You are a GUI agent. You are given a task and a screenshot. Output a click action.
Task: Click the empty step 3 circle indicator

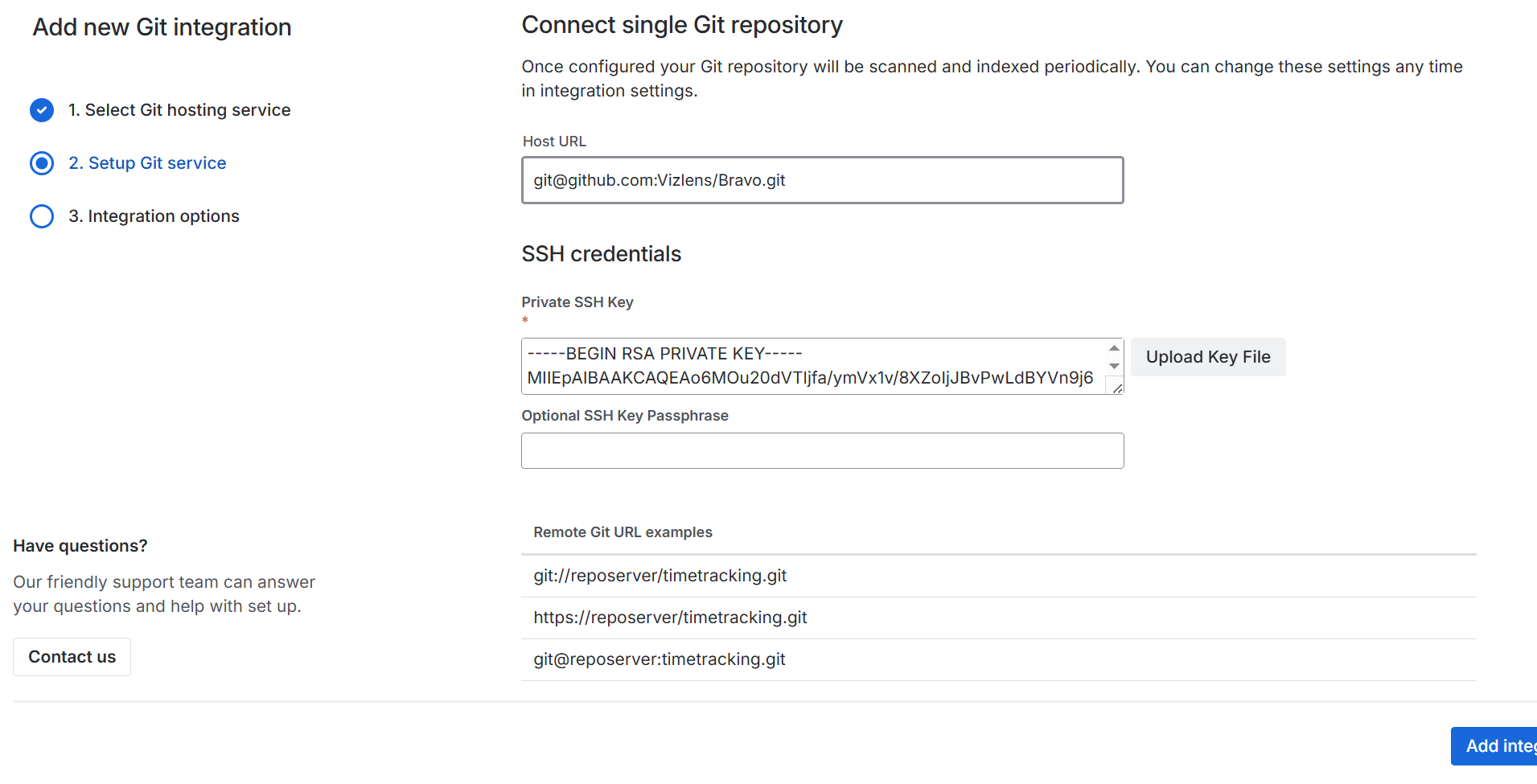click(42, 216)
